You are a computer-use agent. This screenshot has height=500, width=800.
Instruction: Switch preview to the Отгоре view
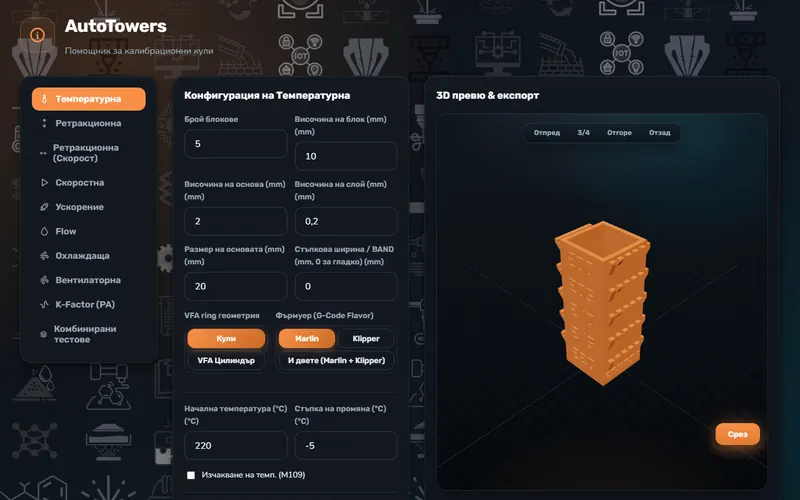[619, 133]
